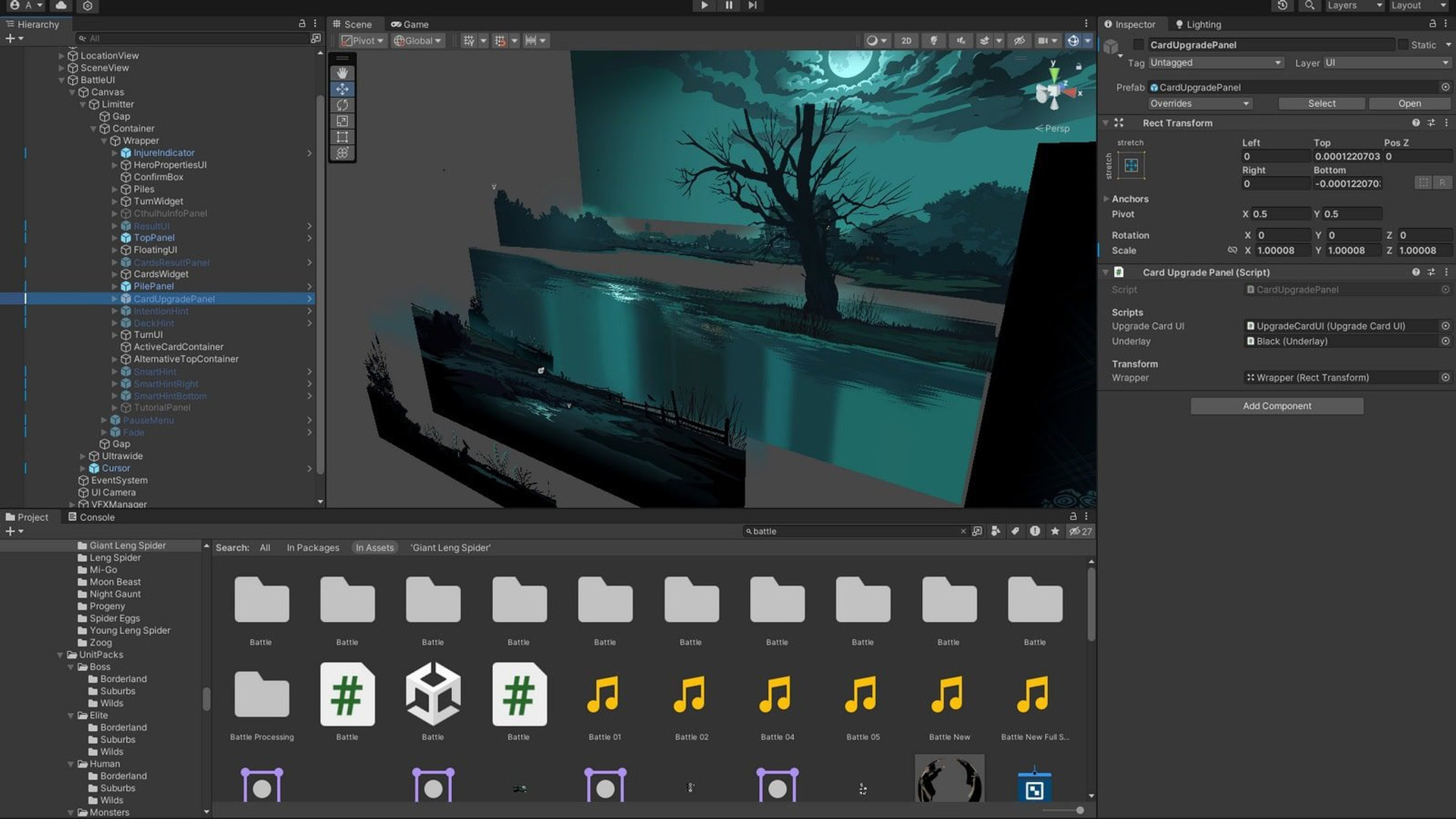The width and height of the screenshot is (1456, 819).
Task: Toggle scene lighting
Action: [x=934, y=41]
